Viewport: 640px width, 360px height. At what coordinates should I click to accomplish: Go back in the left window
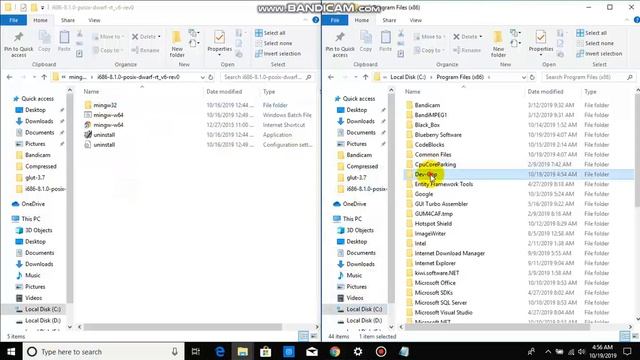coord(9,77)
